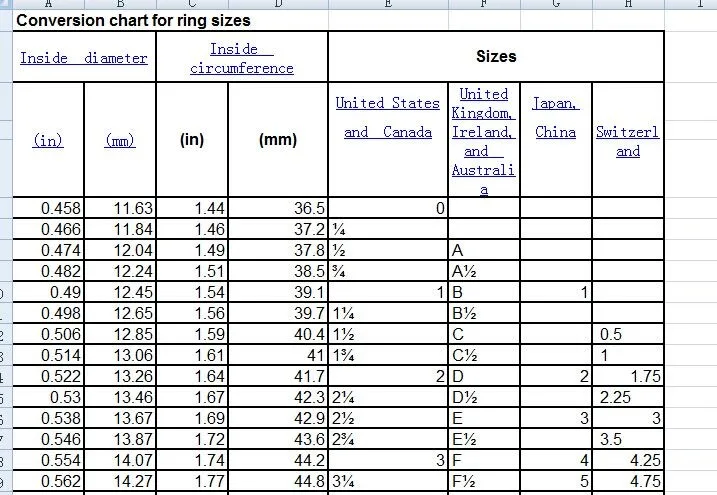Open the Inside diameter hyperlink
Viewport: 717px width, 495px height.
coord(84,58)
